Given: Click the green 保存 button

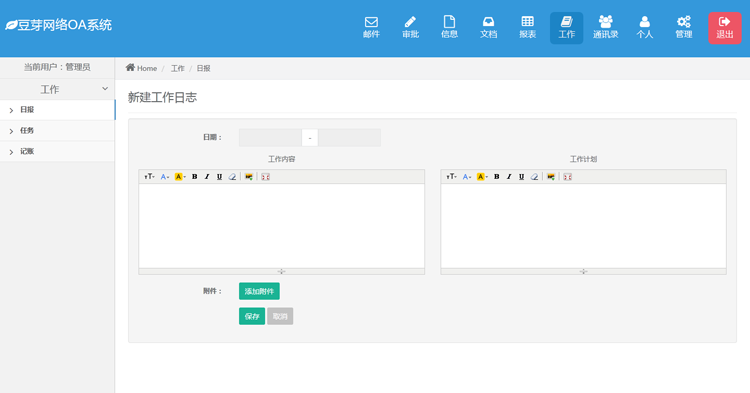Looking at the screenshot, I should click(252, 316).
